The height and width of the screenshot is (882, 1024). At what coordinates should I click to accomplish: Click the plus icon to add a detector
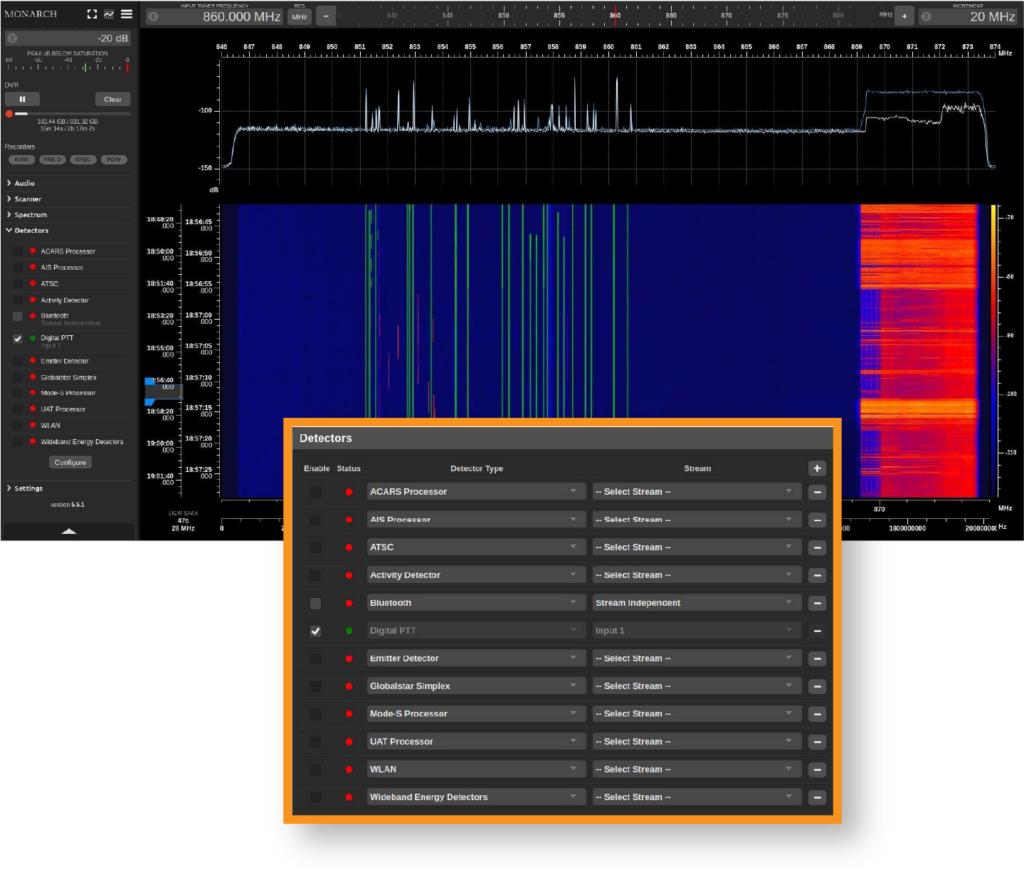[817, 468]
